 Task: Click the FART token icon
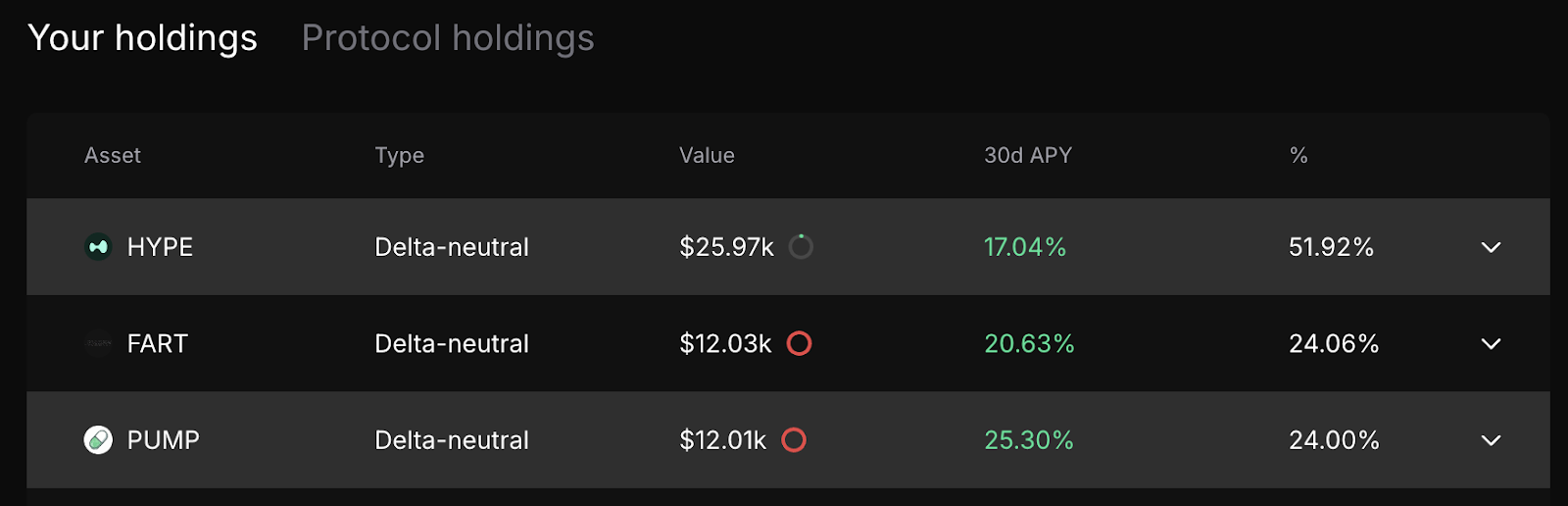coord(98,344)
